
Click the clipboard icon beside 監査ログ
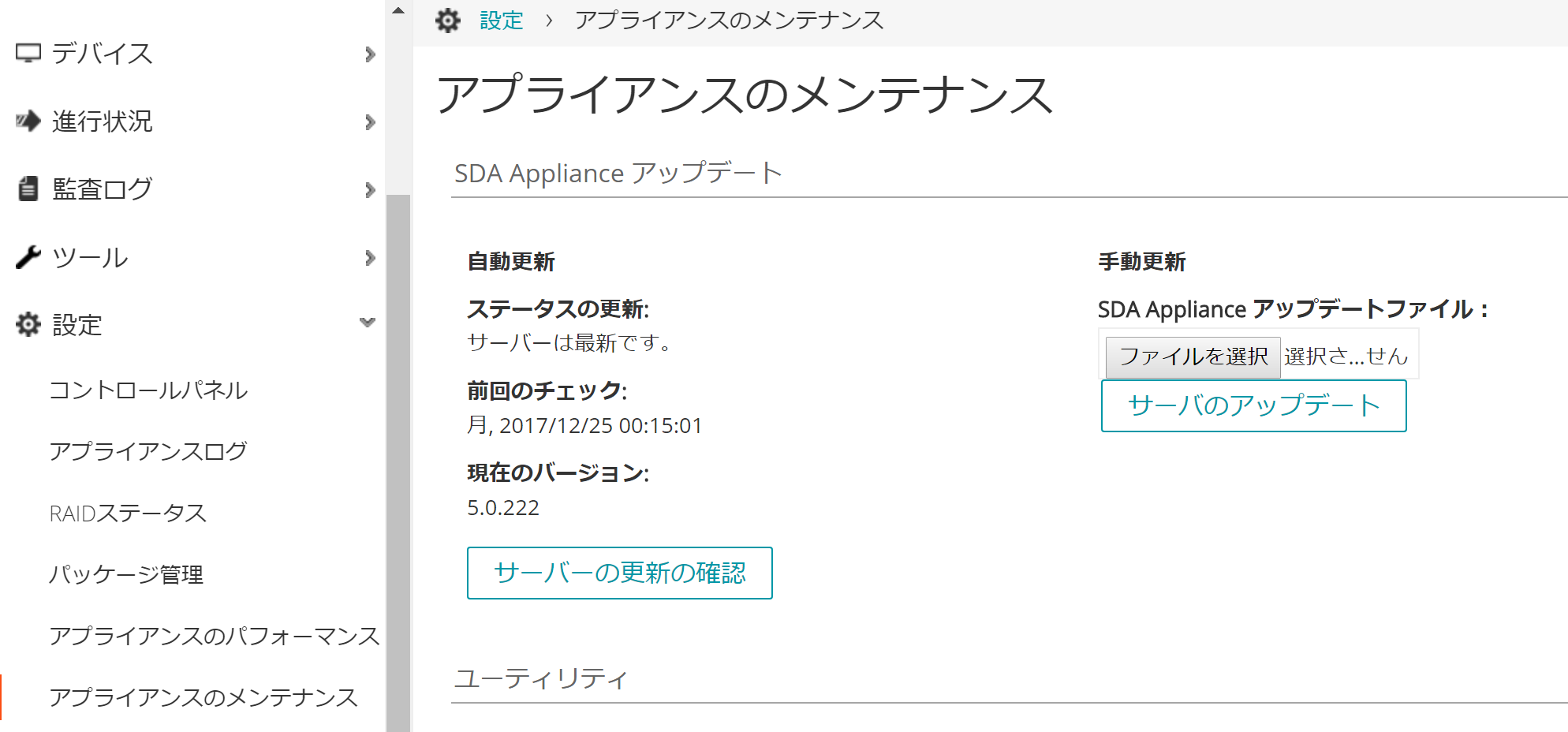point(28,189)
